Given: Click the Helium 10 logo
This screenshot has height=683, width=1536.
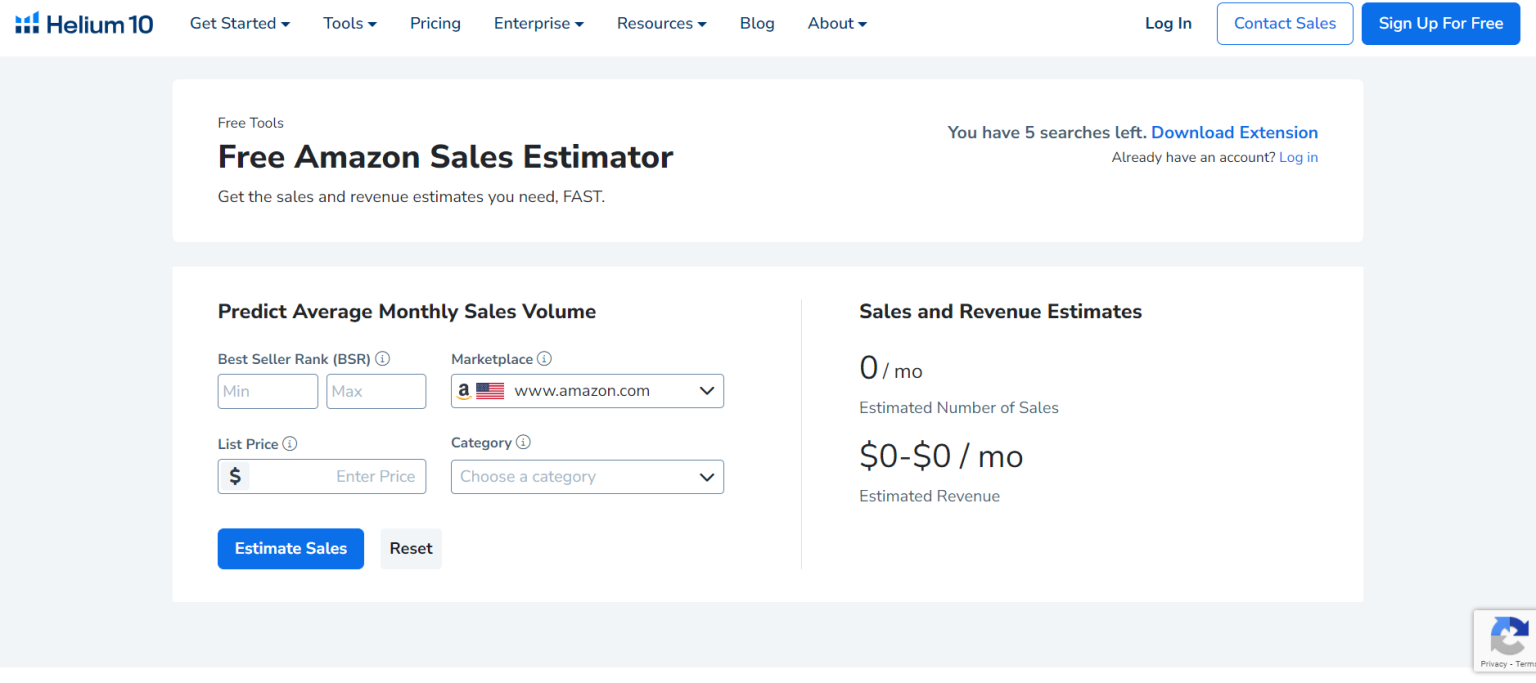Looking at the screenshot, I should [83, 23].
